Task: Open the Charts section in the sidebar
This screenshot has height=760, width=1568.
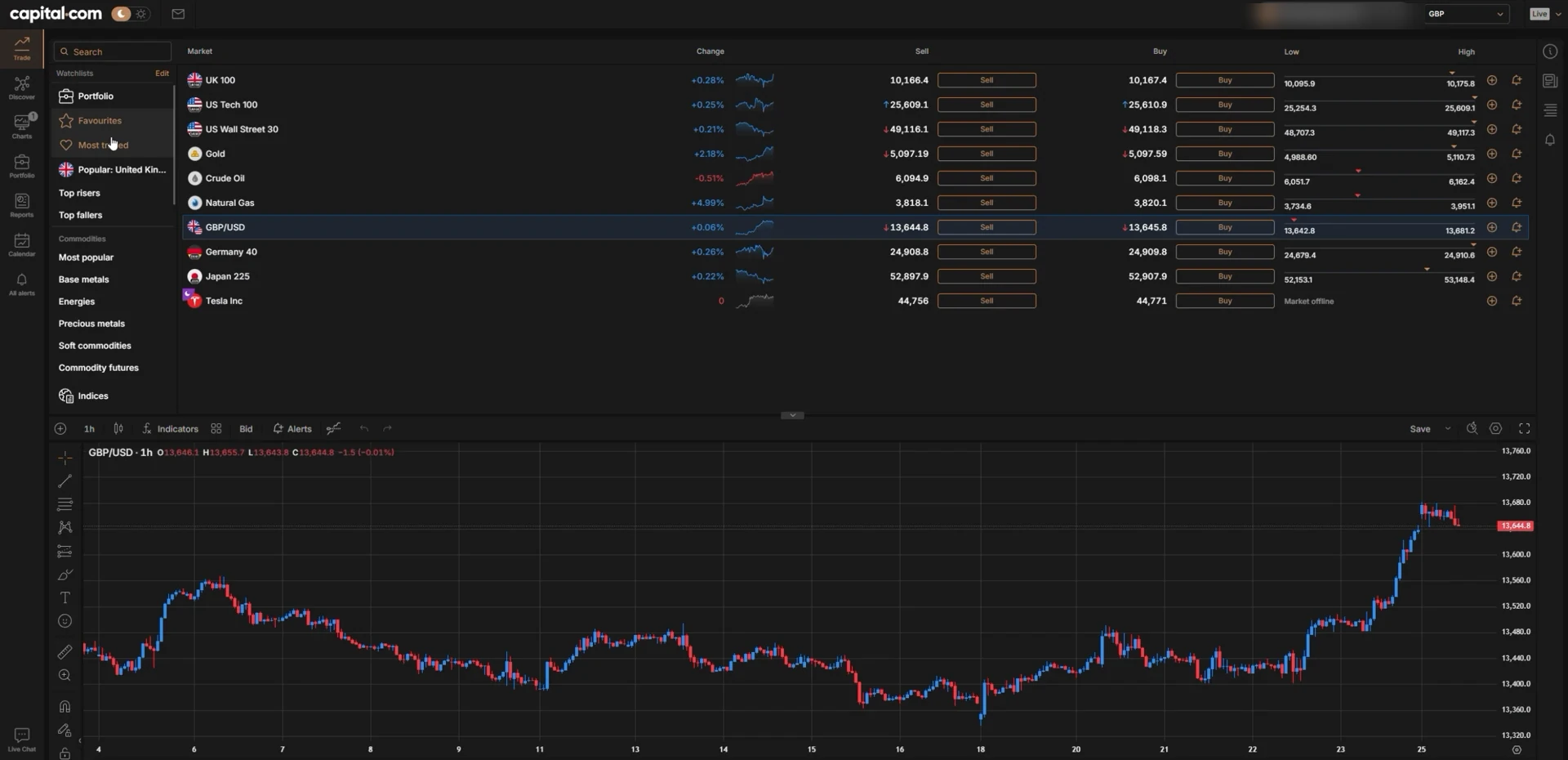Action: [22, 126]
